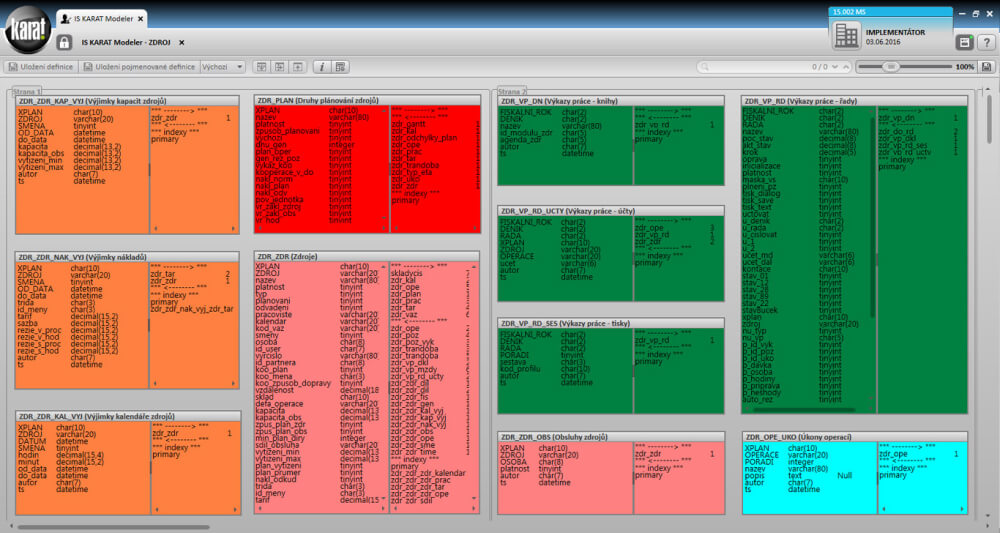Select the Strana 1 page label
Viewport: 1000px width, 533px height.
27,92
